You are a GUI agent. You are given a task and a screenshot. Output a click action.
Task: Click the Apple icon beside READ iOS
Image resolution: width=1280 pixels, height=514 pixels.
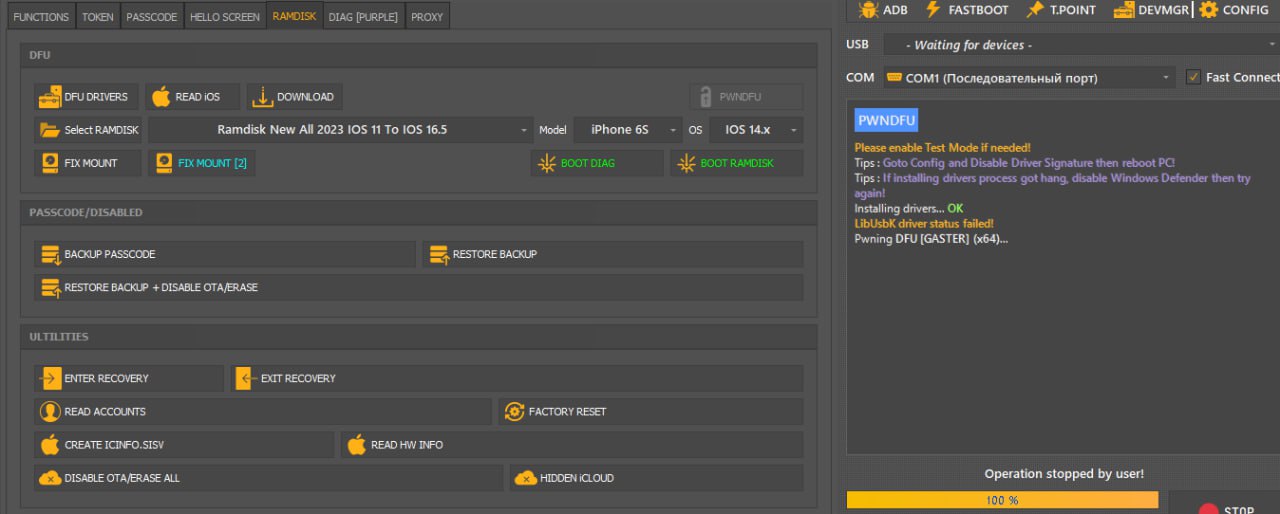(160, 97)
